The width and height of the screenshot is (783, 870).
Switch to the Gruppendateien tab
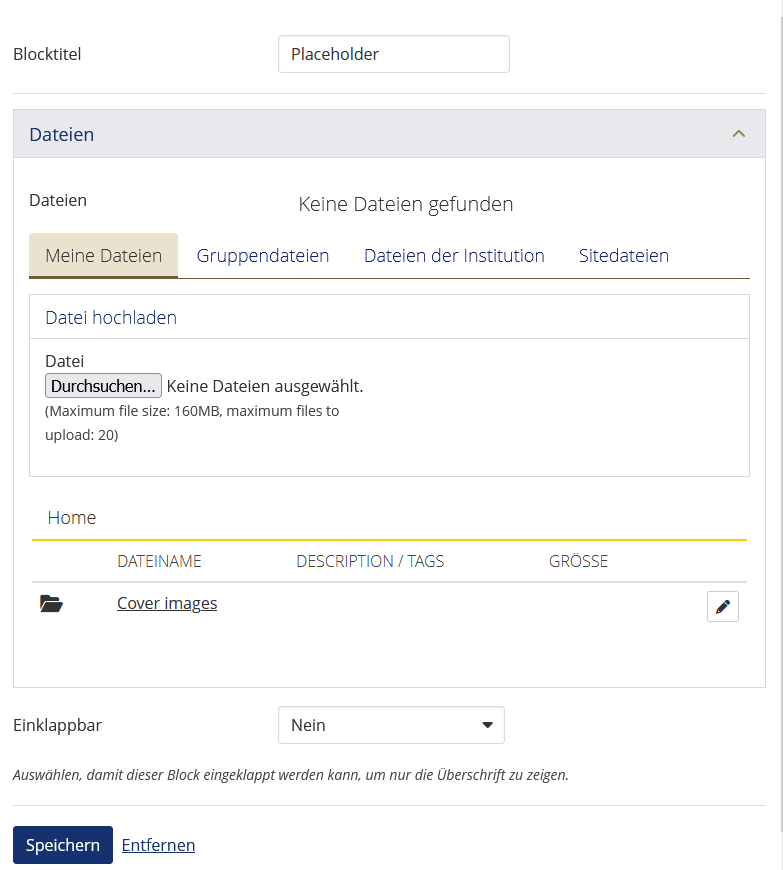point(262,255)
